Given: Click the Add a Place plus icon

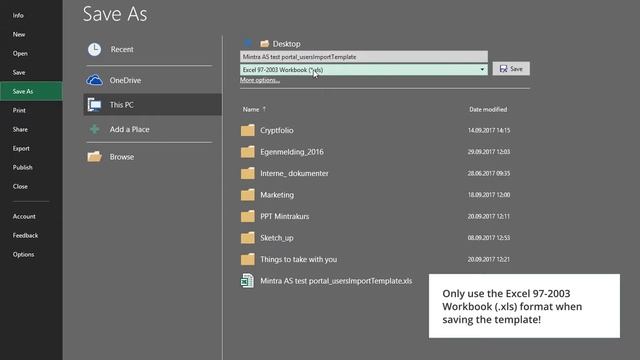Looking at the screenshot, I should (x=94, y=129).
